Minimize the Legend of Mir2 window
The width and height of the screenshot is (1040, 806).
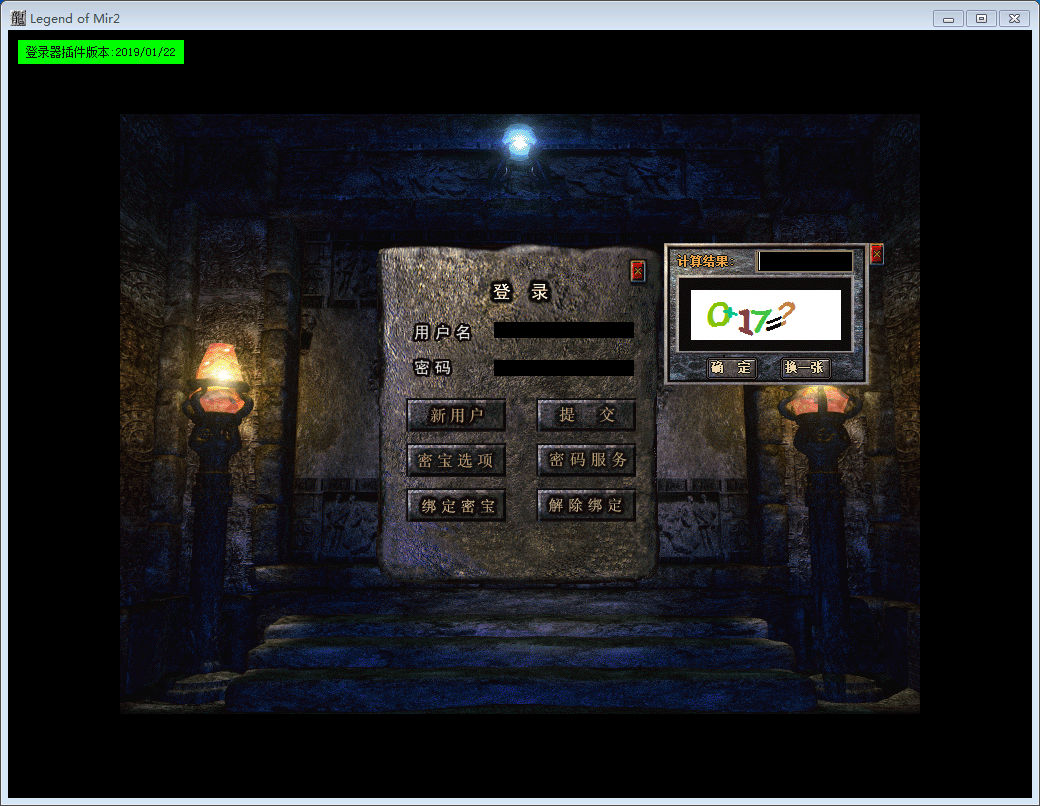tap(948, 19)
